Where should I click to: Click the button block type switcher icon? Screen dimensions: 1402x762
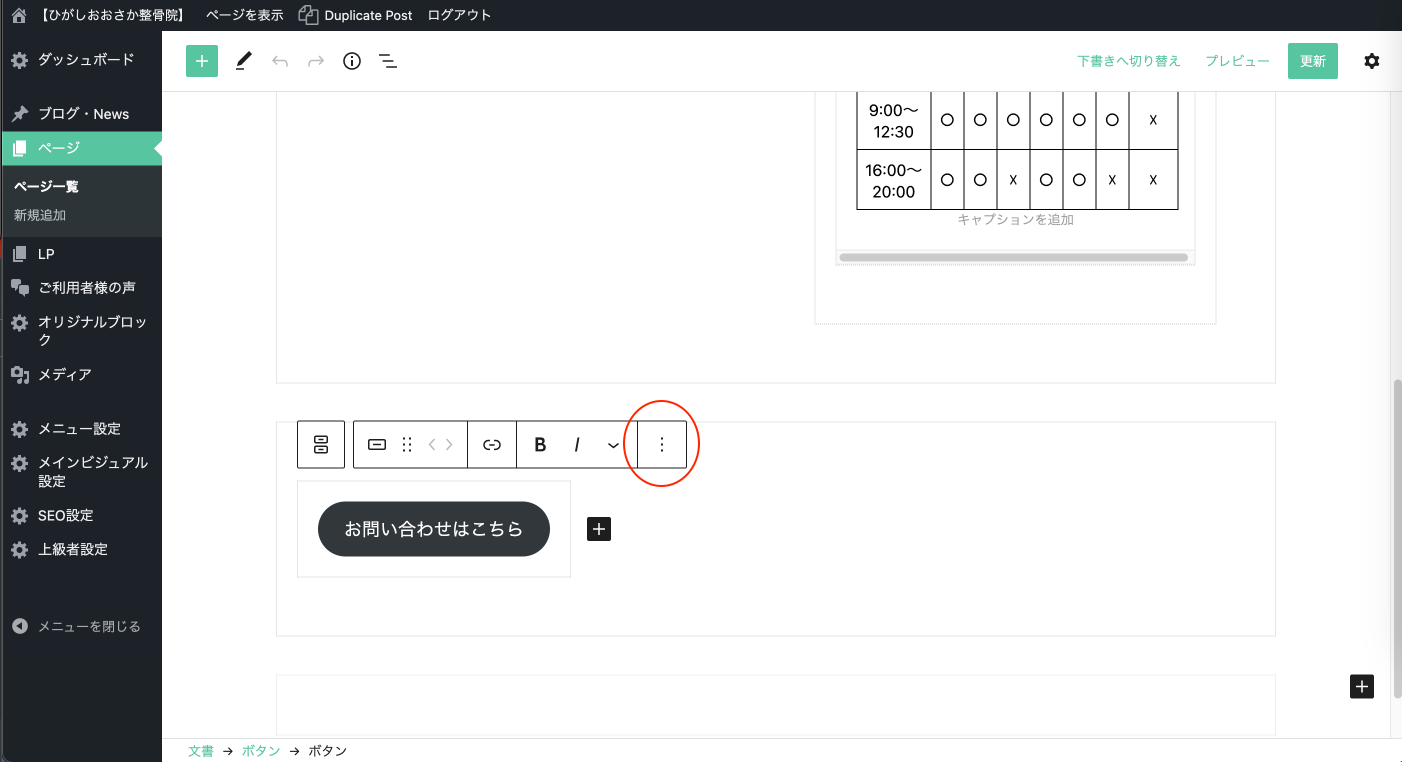click(377, 445)
